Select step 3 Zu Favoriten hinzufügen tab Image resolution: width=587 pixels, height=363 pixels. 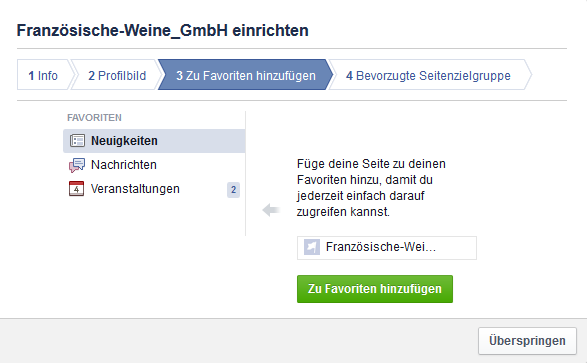(x=246, y=75)
